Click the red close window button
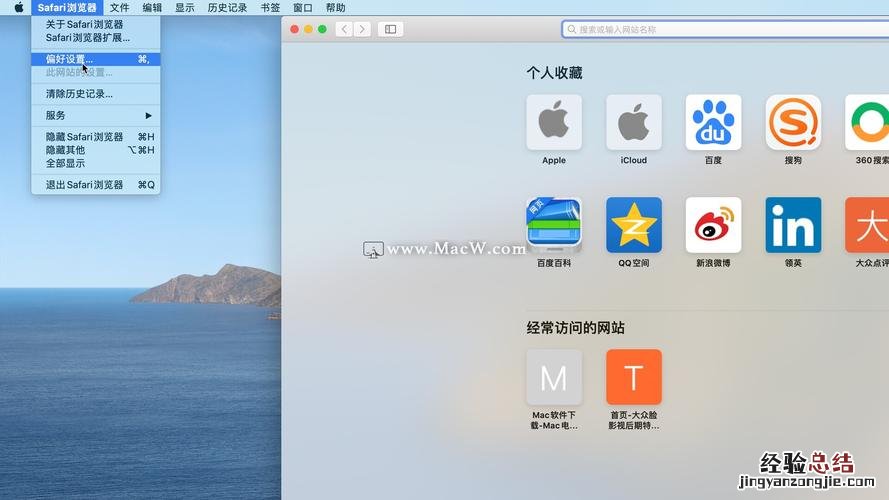This screenshot has height=500, width=889. click(294, 29)
